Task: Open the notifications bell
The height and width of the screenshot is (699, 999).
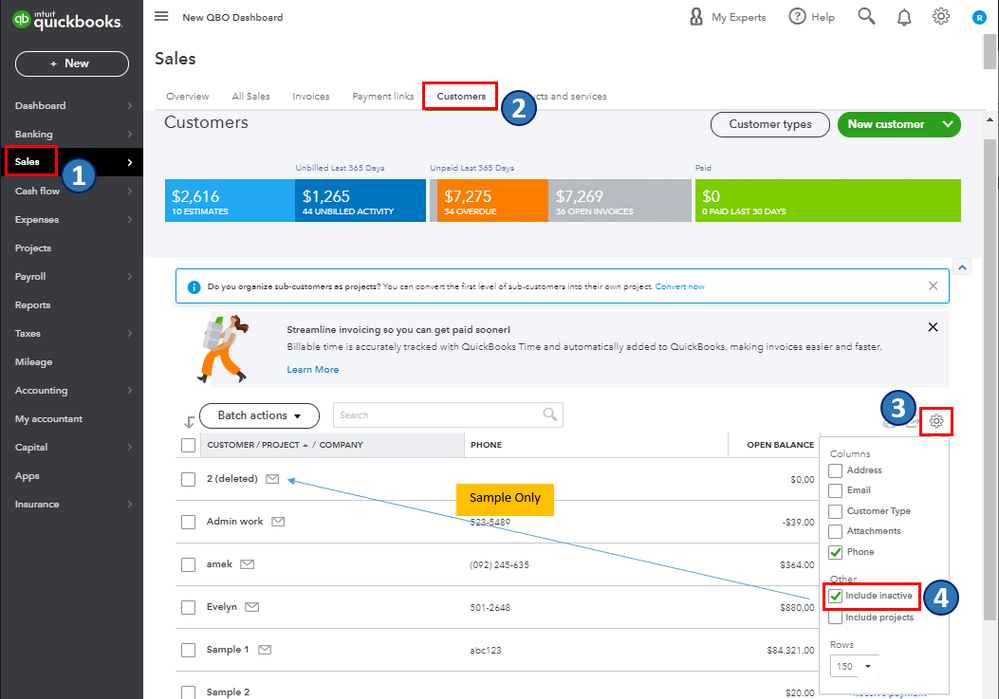Action: 904,17
